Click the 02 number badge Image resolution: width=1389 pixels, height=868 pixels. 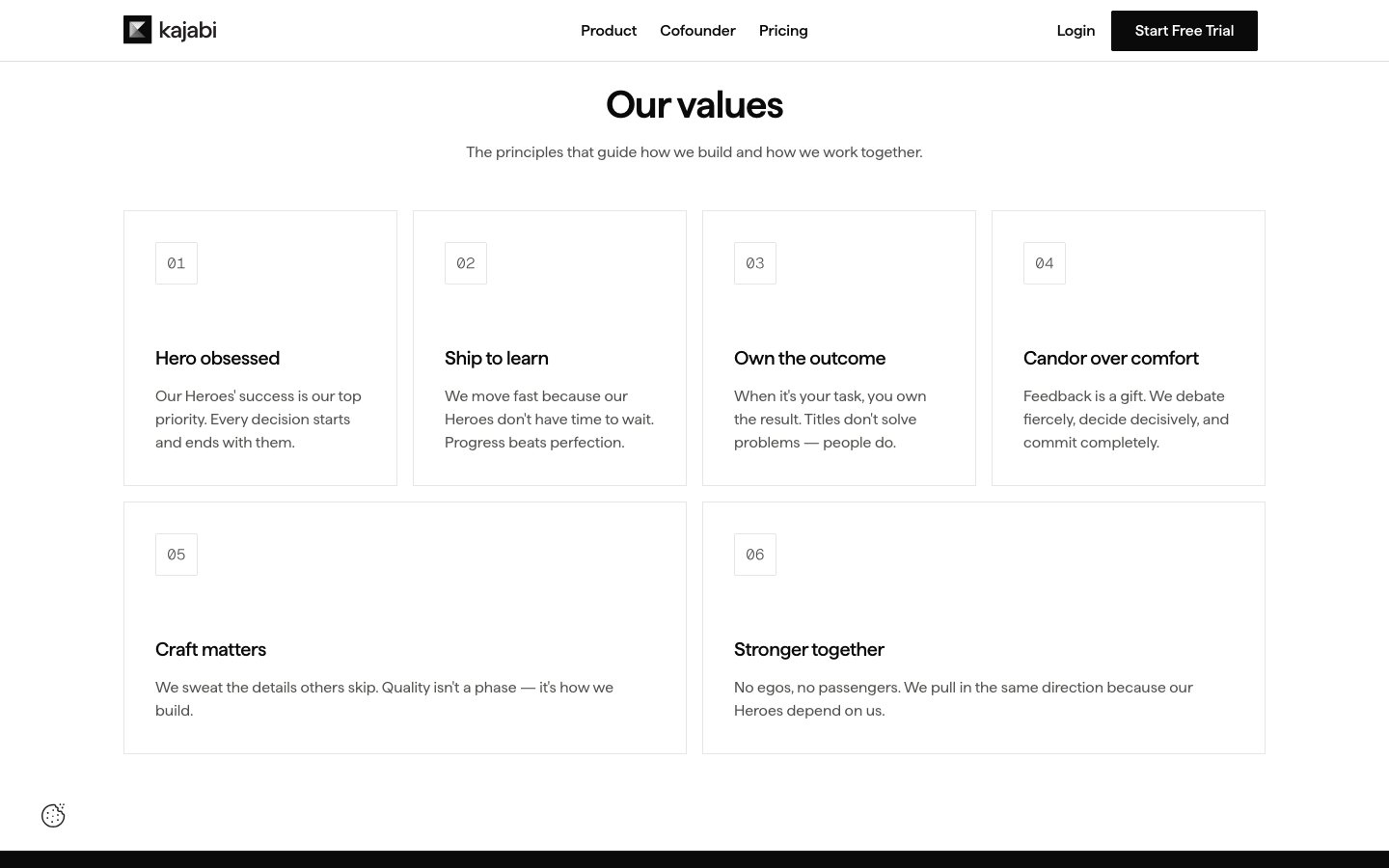point(466,263)
